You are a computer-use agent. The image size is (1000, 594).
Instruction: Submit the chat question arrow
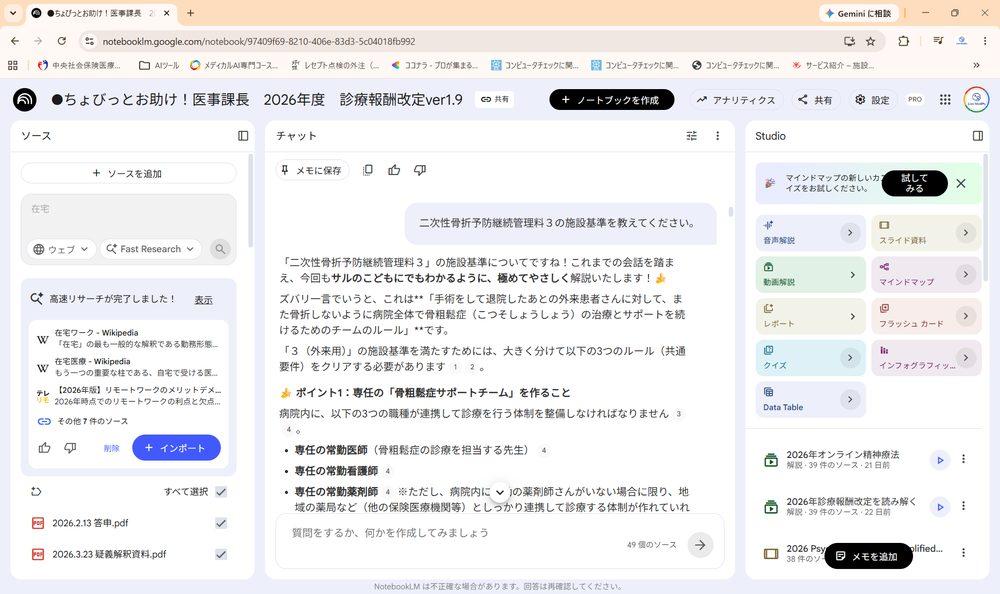(700, 545)
